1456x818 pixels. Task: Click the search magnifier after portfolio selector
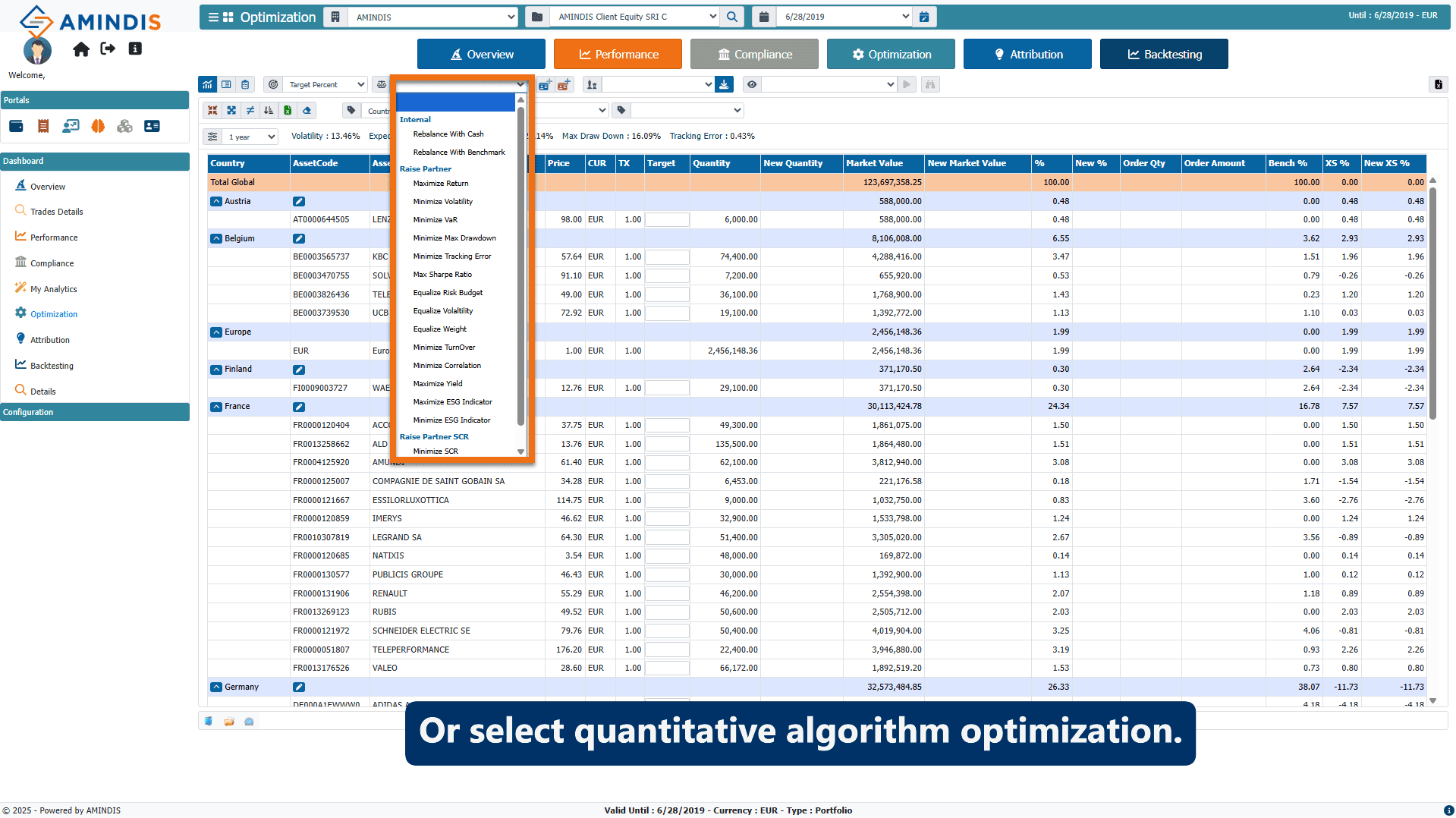pyautogui.click(x=731, y=17)
